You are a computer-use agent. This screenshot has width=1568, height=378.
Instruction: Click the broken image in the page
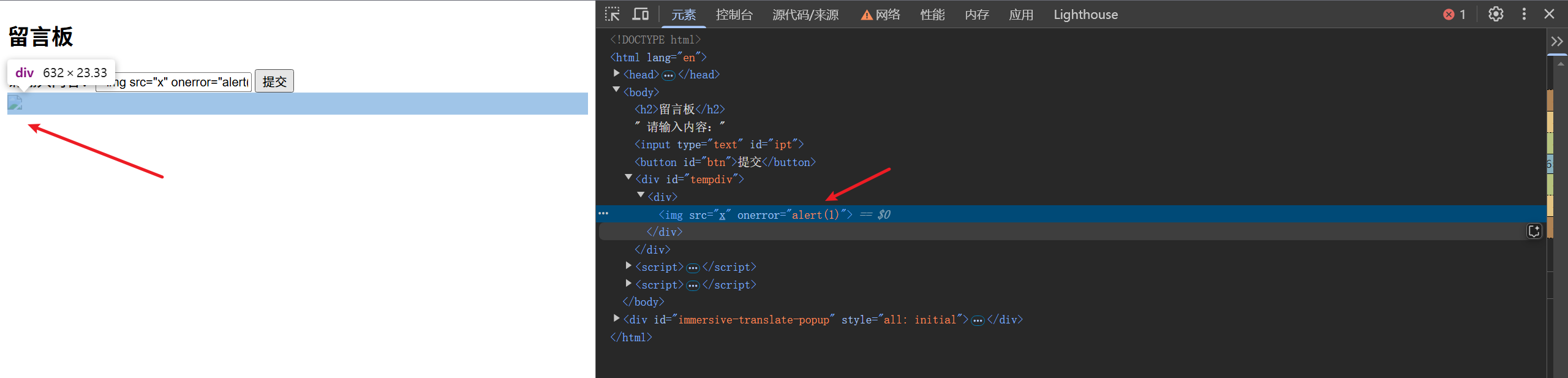tap(15, 103)
